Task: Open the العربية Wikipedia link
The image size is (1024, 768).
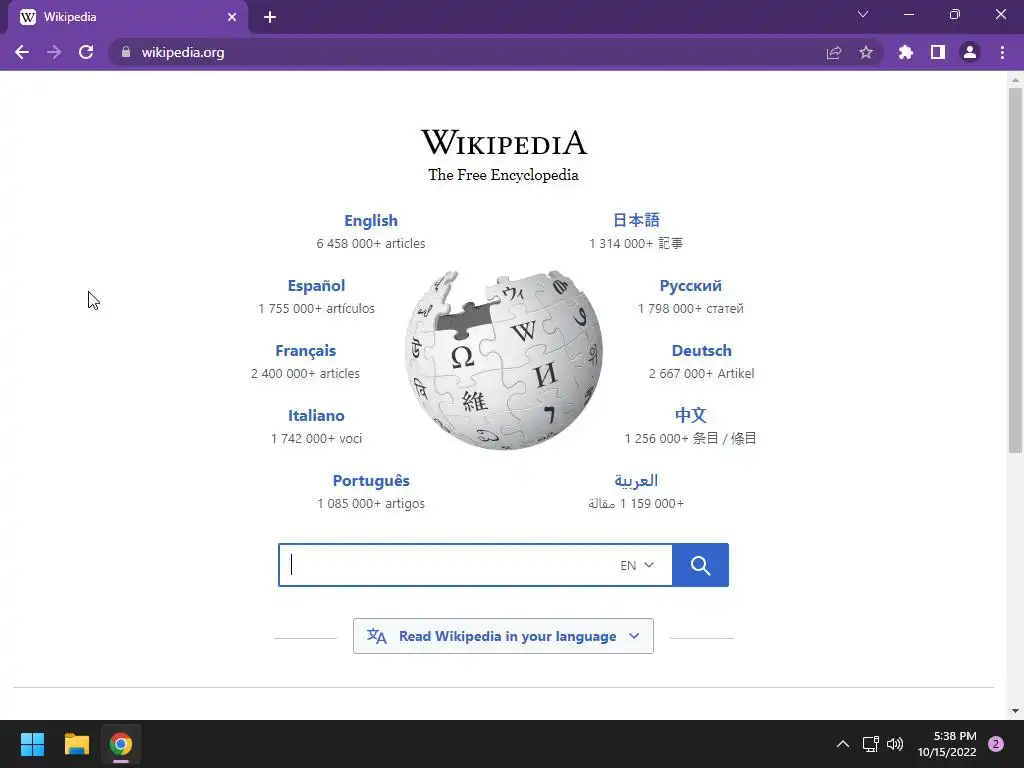Action: coord(636,481)
